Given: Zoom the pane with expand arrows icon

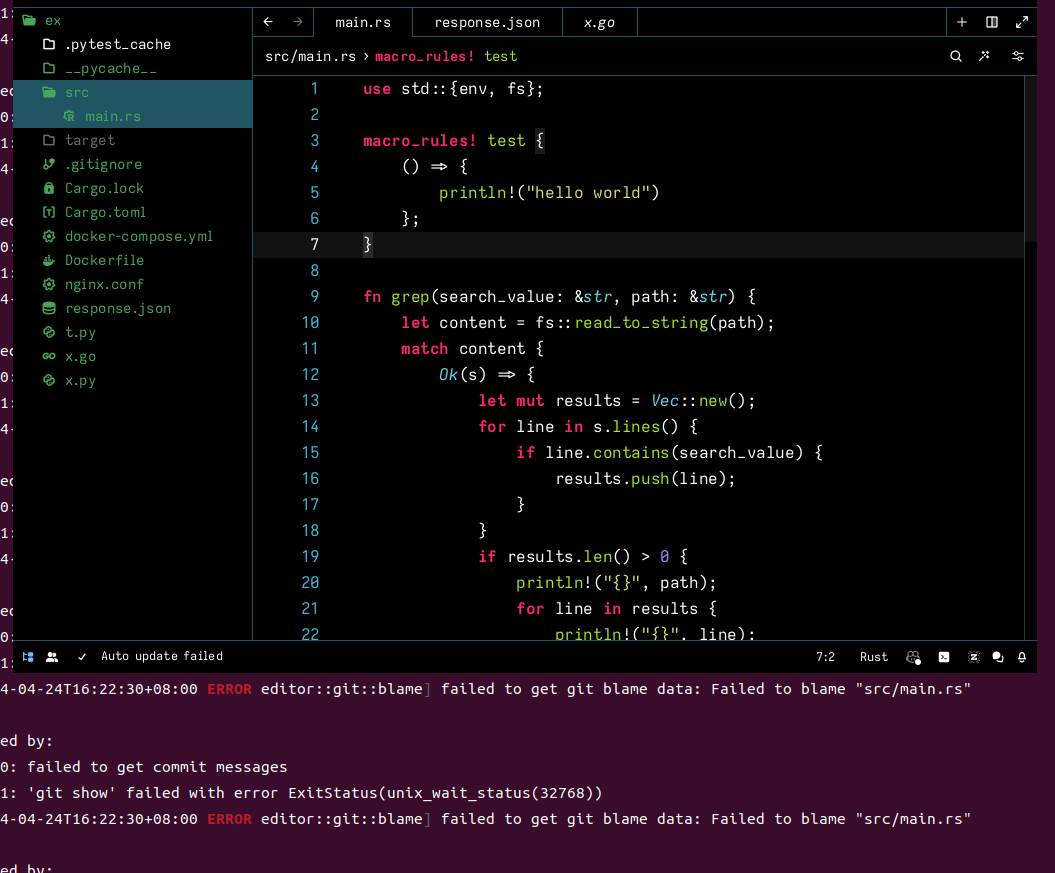Looking at the screenshot, I should (1021, 22).
